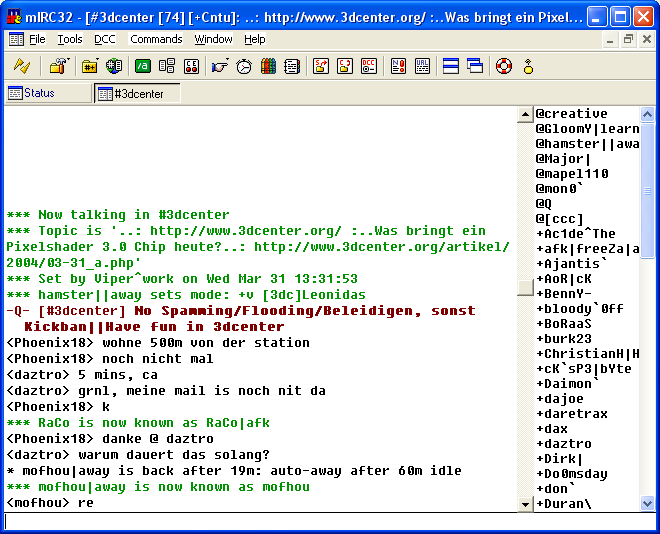This screenshot has height=534, width=660.
Task: Click the Timer clock toolbar icon
Action: tap(244, 66)
